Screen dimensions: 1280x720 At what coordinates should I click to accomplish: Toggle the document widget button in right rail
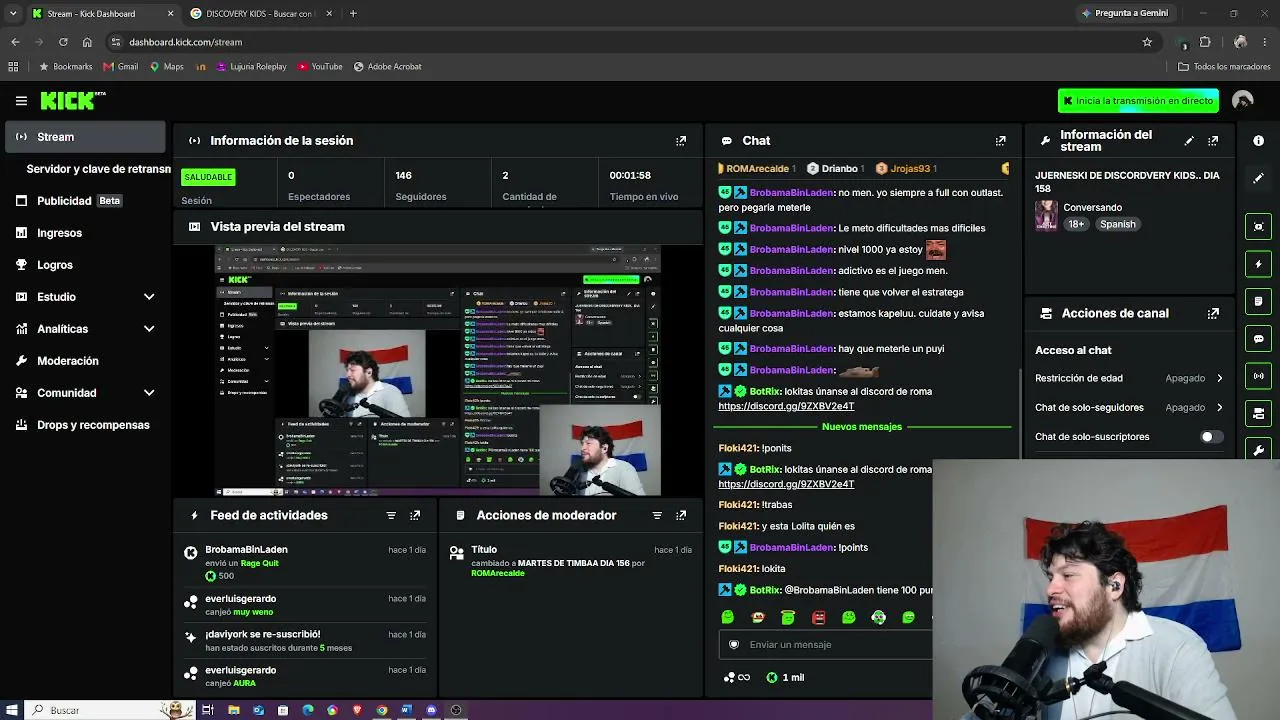pos(1258,301)
